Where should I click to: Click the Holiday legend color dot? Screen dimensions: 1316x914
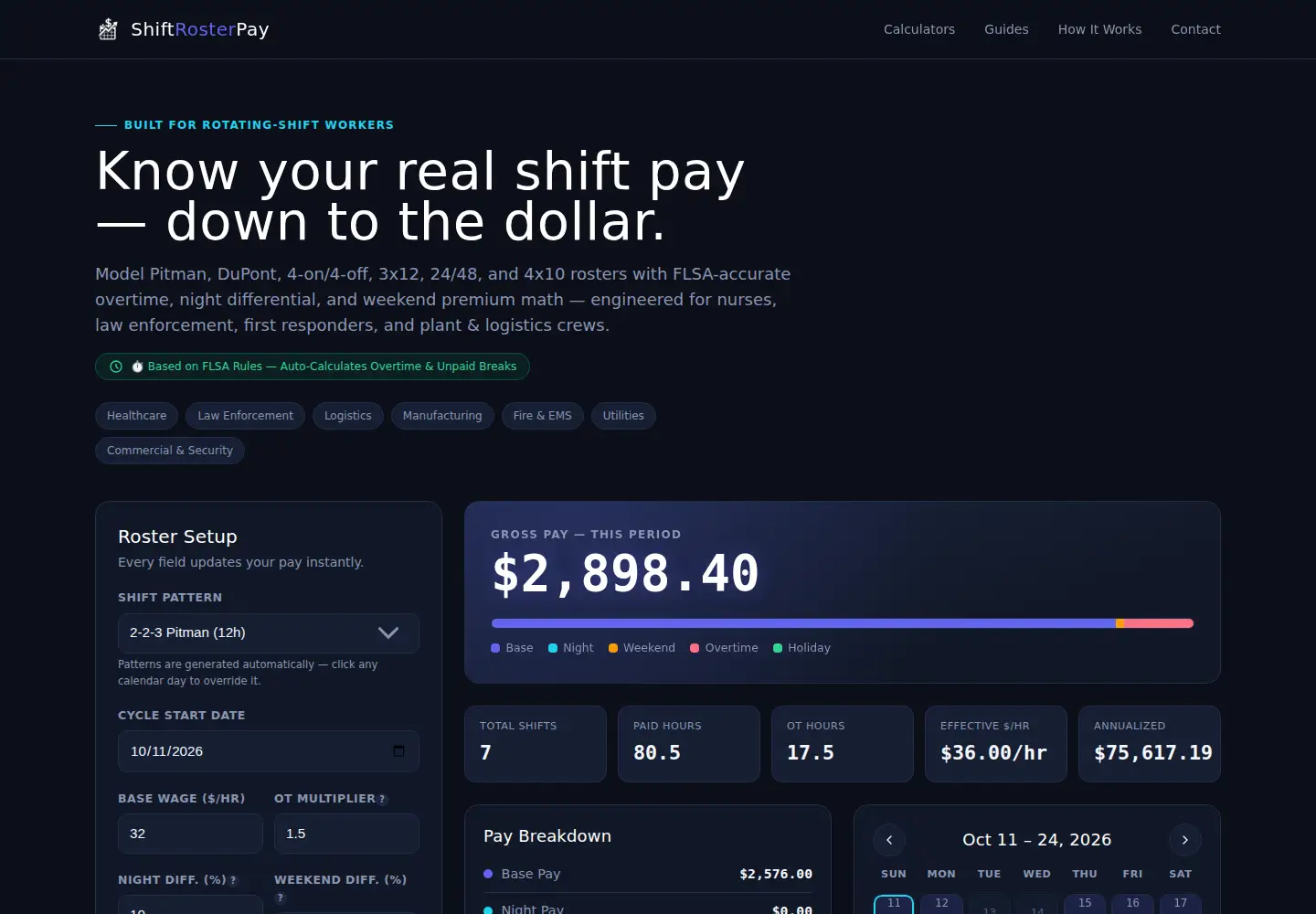point(778,648)
